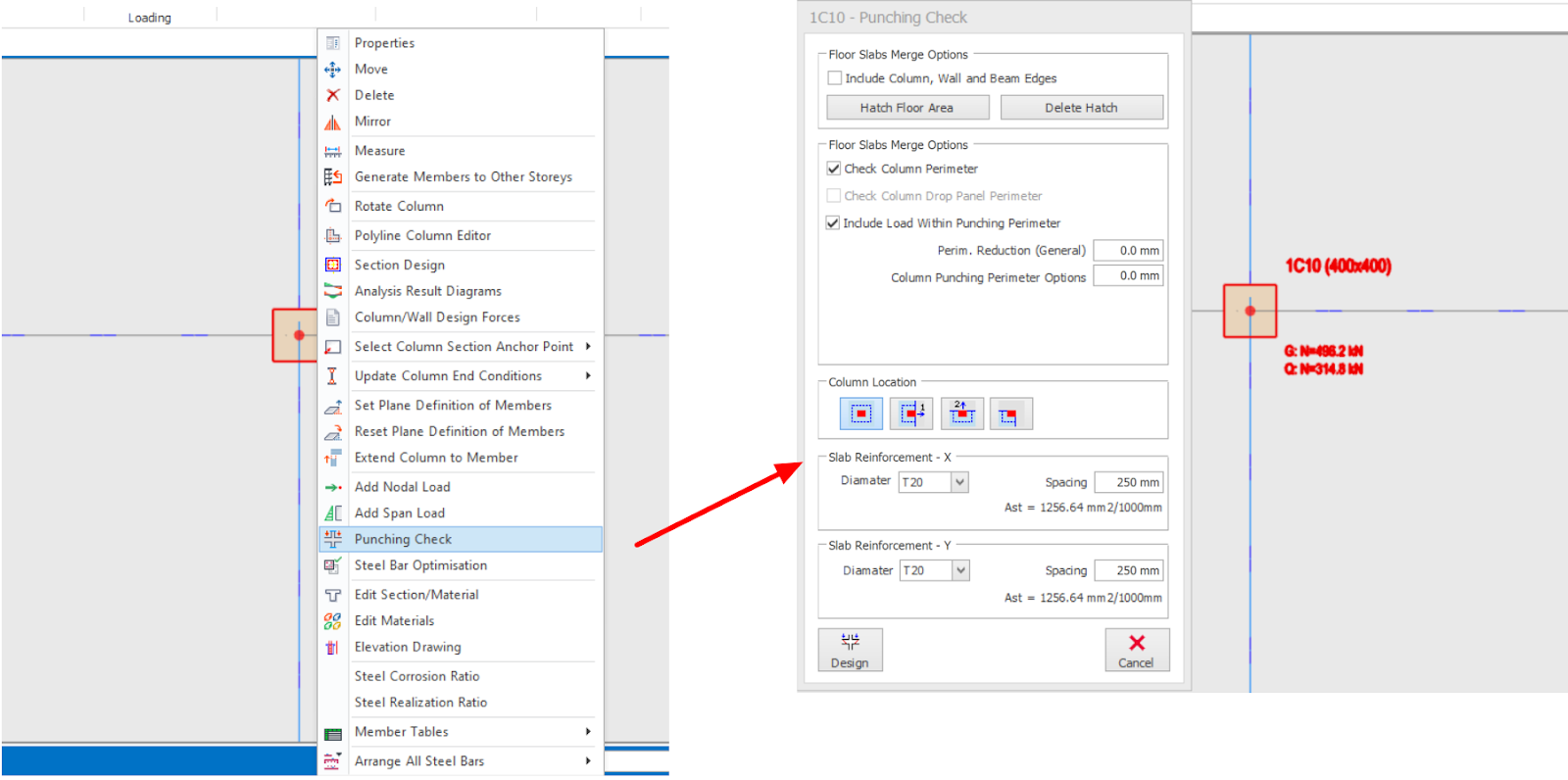The height and width of the screenshot is (780, 1568).
Task: Open Slab Reinforcement X diameter dropdown
Action: click(959, 482)
